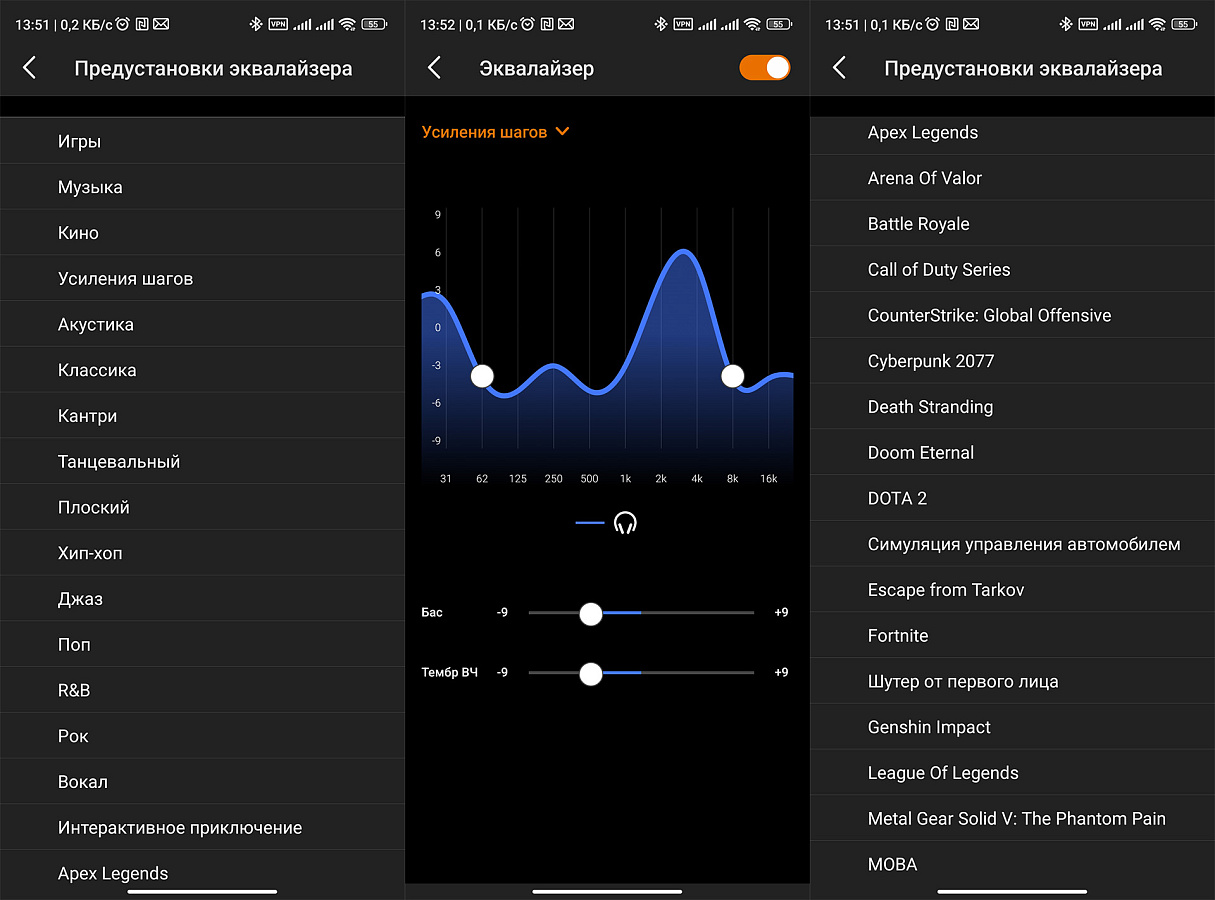Select Apex Legends at top of right list
Image resolution: width=1215 pixels, height=900 pixels.
pyautogui.click(x=1012, y=133)
